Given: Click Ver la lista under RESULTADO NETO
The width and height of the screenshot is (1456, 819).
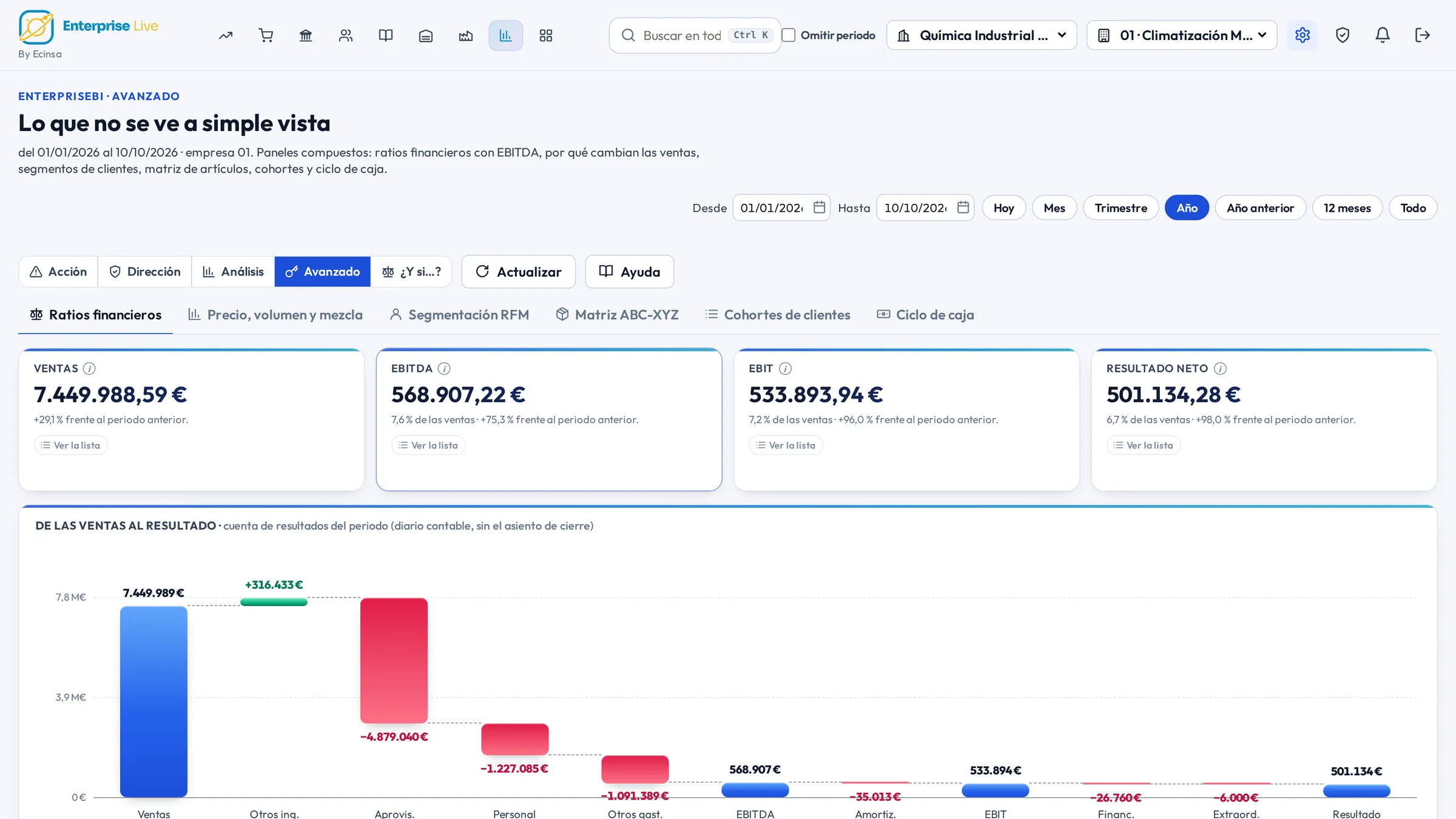Looking at the screenshot, I should click(x=1144, y=445).
